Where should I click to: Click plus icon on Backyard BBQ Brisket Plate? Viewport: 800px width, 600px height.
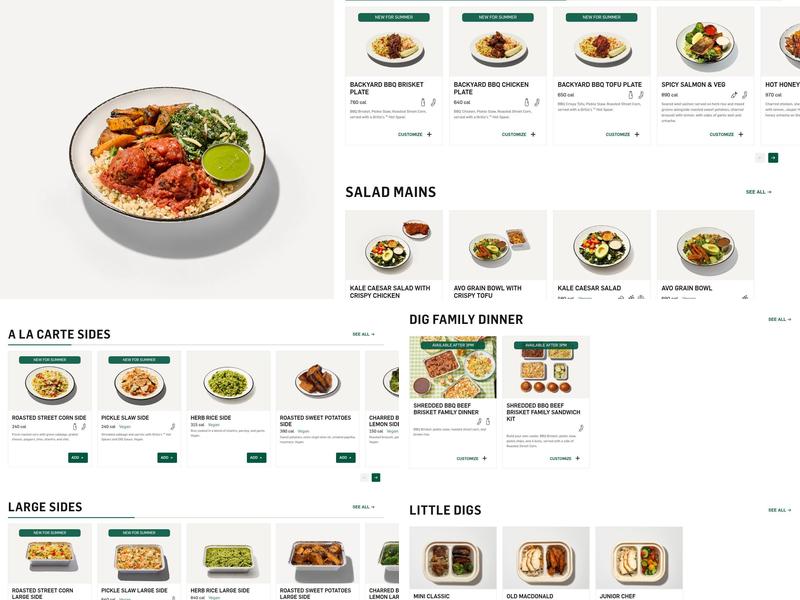pos(429,135)
